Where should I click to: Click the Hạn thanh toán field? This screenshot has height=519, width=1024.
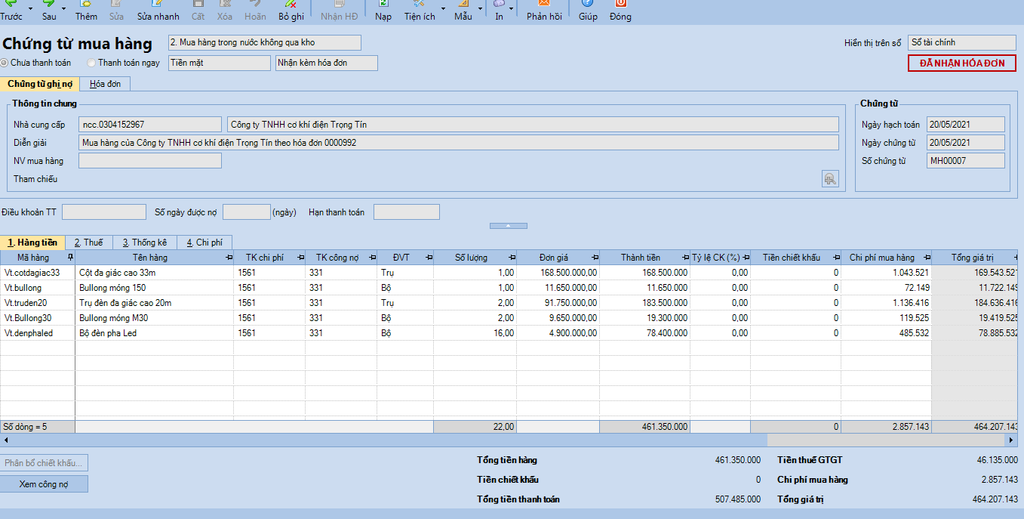point(406,212)
